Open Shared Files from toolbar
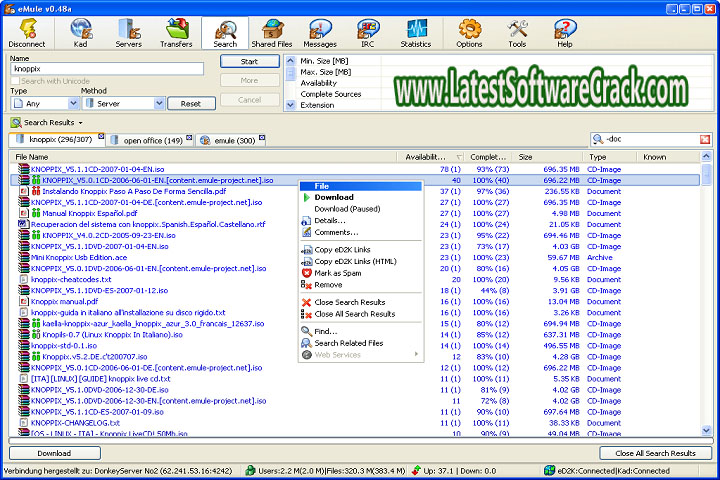Image resolution: width=720 pixels, height=480 pixels. [272, 33]
